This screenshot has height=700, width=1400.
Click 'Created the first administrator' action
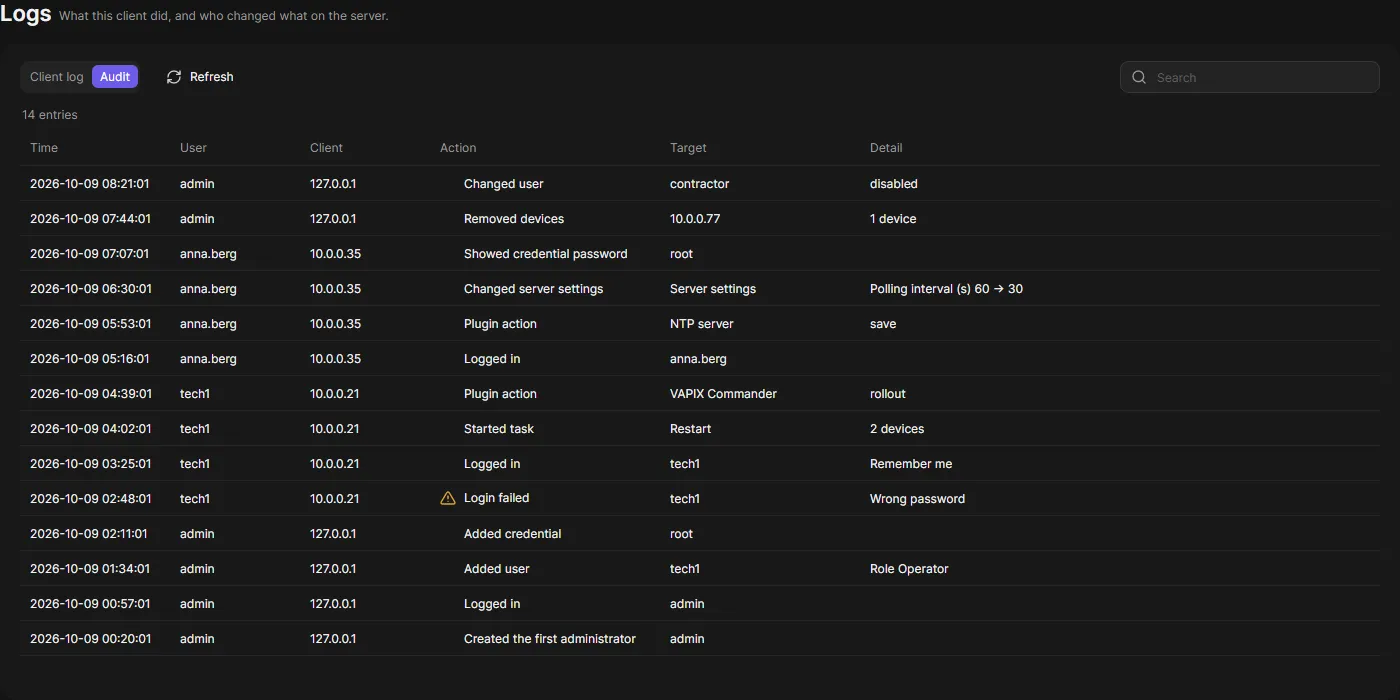point(550,639)
